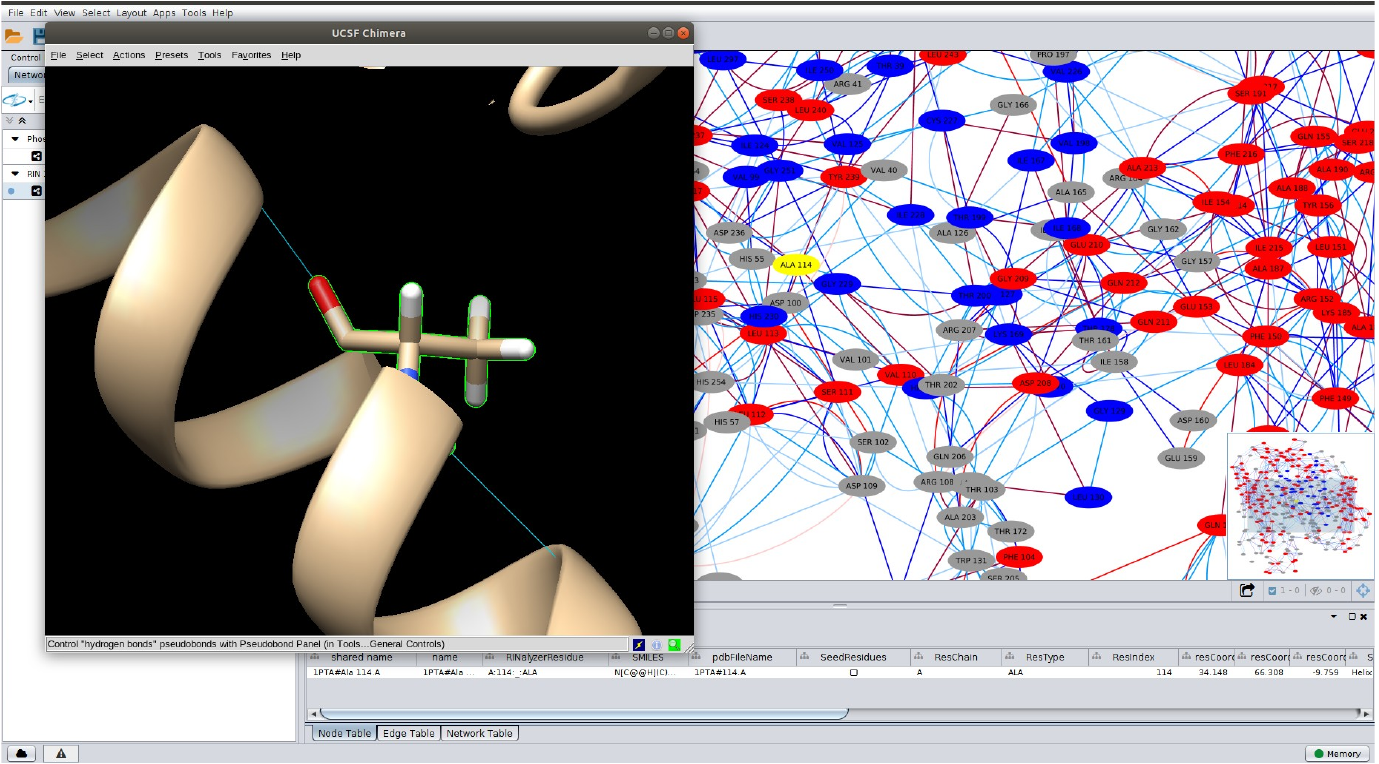
Task: Click the fit-content navigation icon below network view
Action: point(1363,590)
